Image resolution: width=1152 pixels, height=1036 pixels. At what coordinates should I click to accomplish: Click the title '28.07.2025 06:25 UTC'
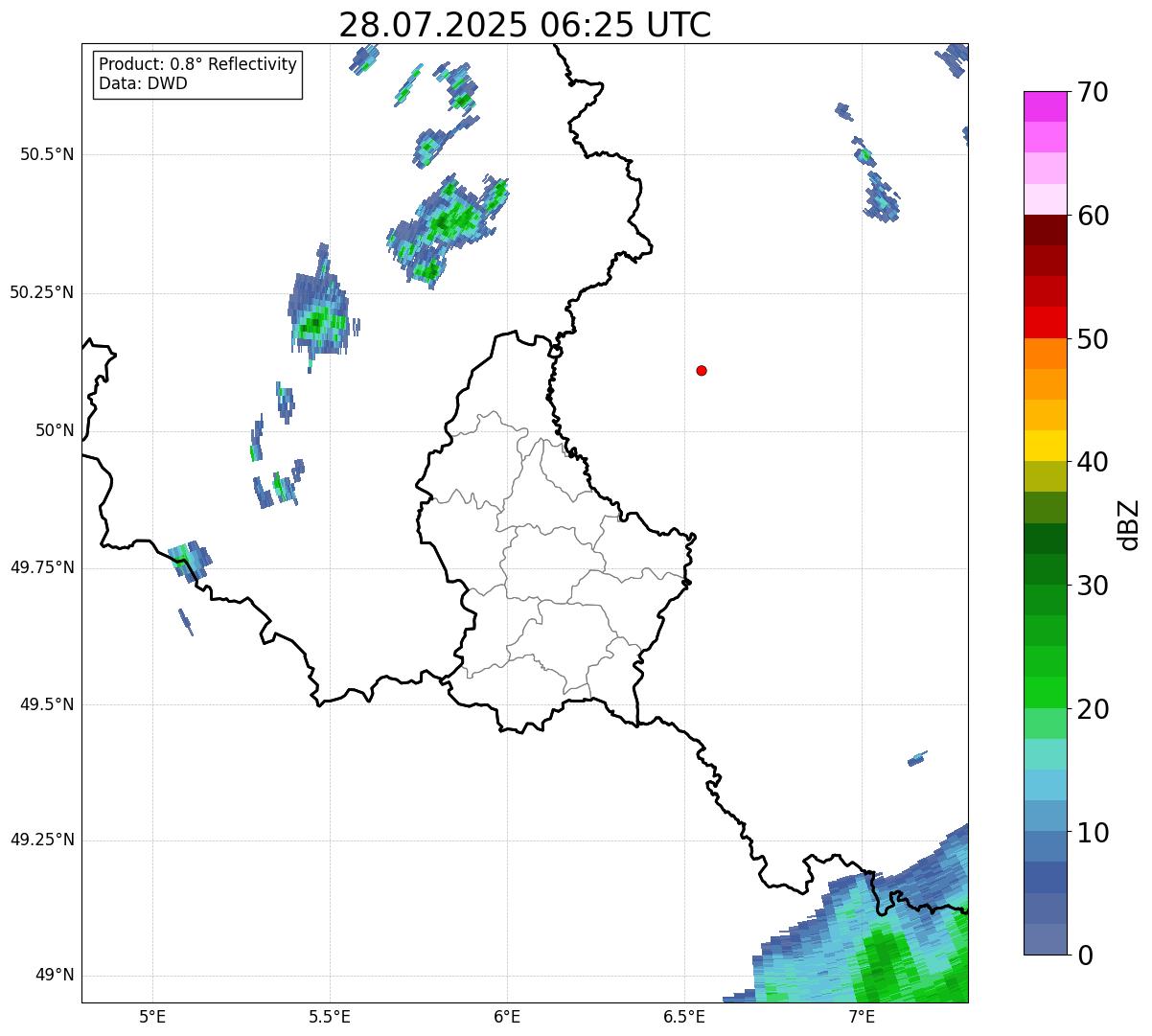click(x=525, y=24)
